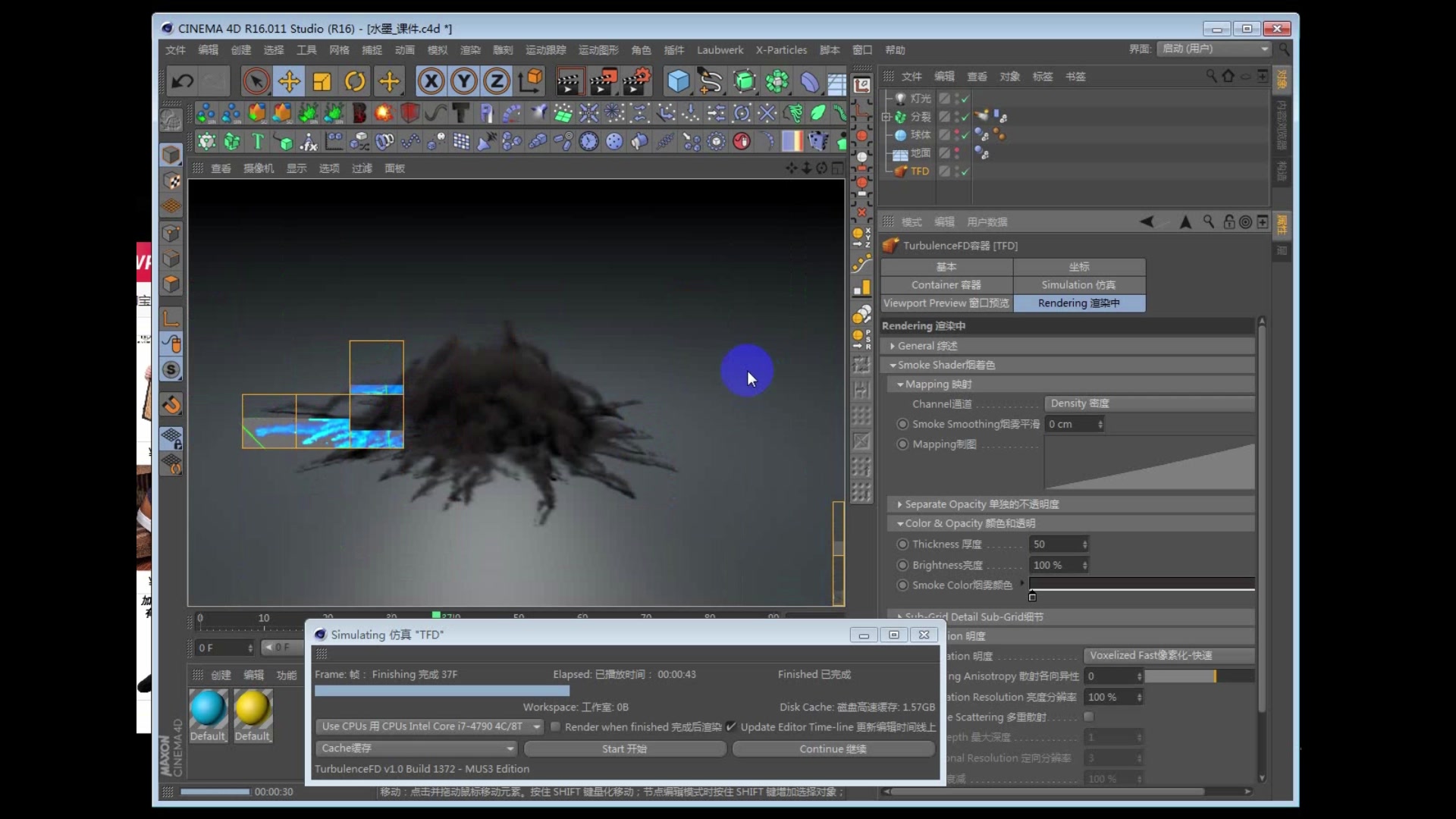Select the Scale tool in the toolbar

tap(322, 81)
